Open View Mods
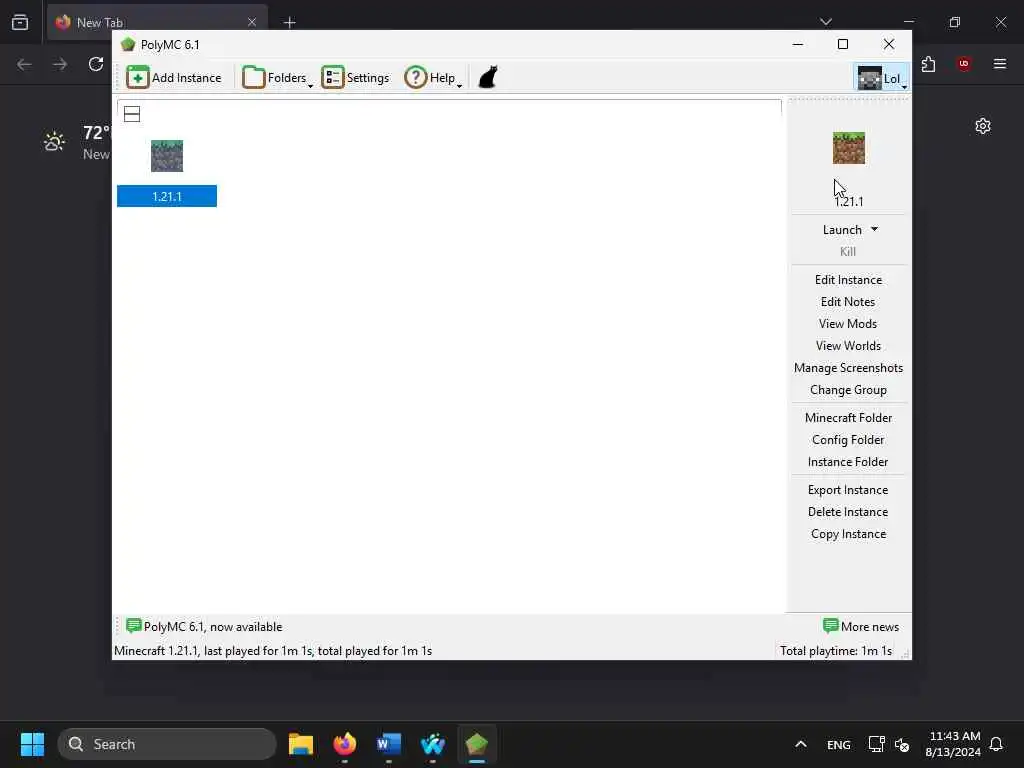Screen dimensions: 1024x768 click(848, 324)
